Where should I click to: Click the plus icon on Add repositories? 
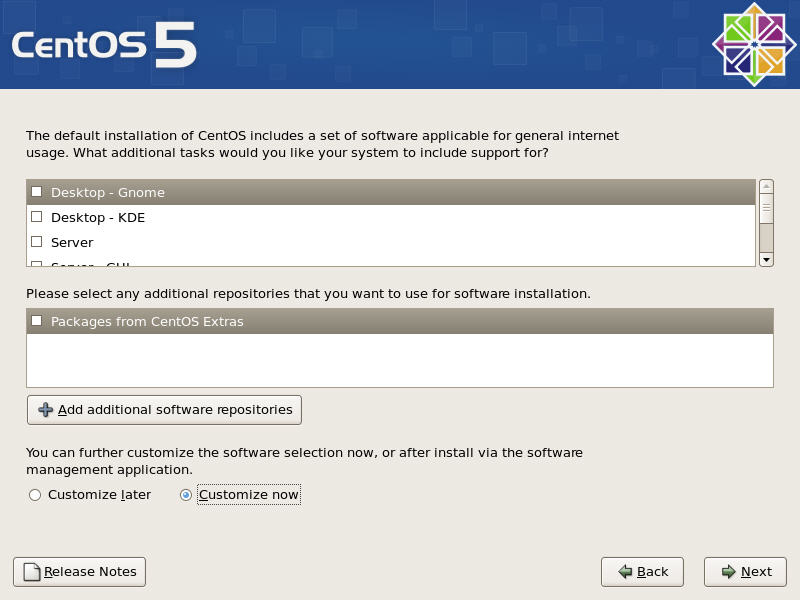(45, 410)
